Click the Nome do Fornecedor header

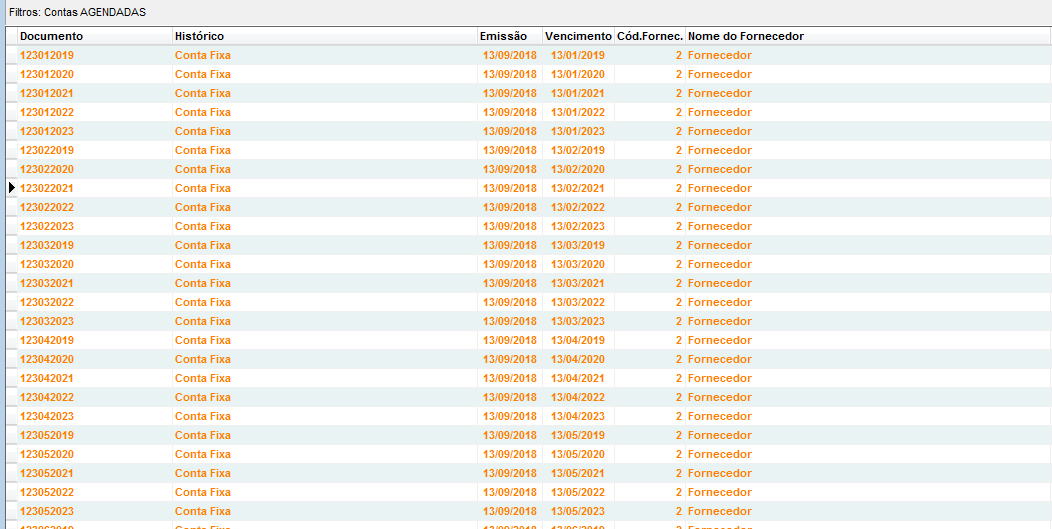click(x=745, y=36)
